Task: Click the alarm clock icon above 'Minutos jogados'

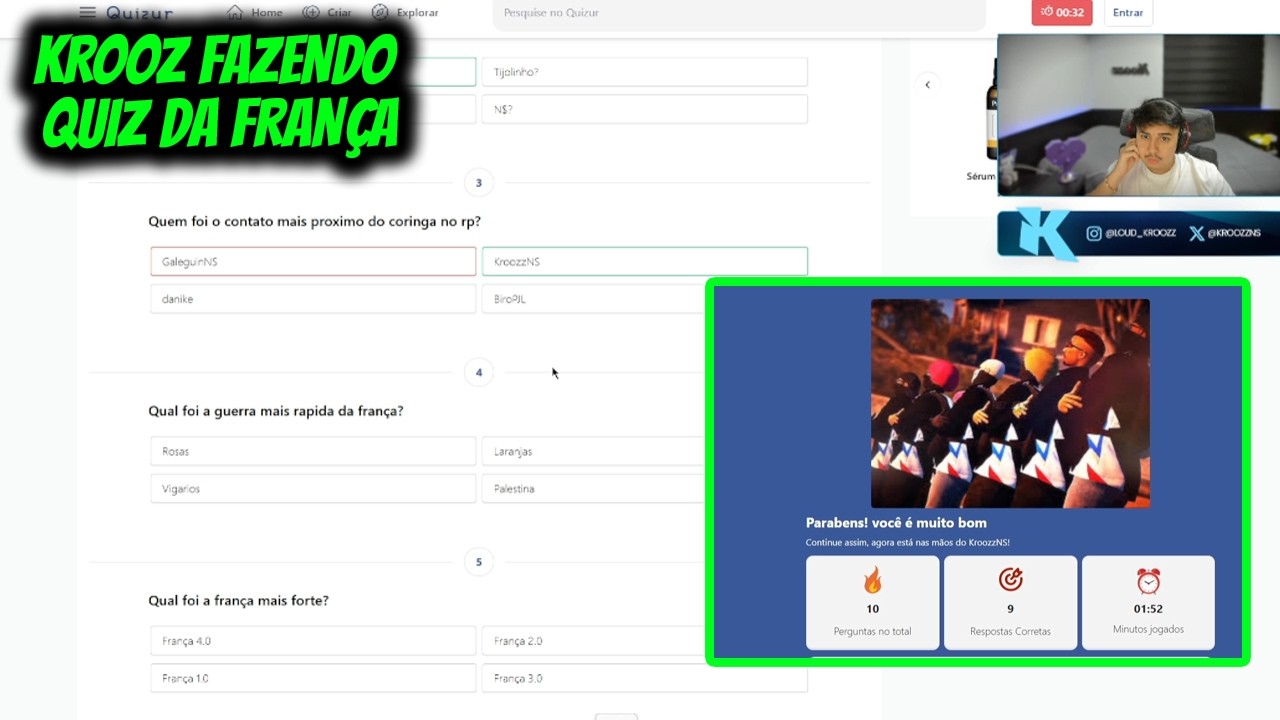Action: [x=1148, y=581]
